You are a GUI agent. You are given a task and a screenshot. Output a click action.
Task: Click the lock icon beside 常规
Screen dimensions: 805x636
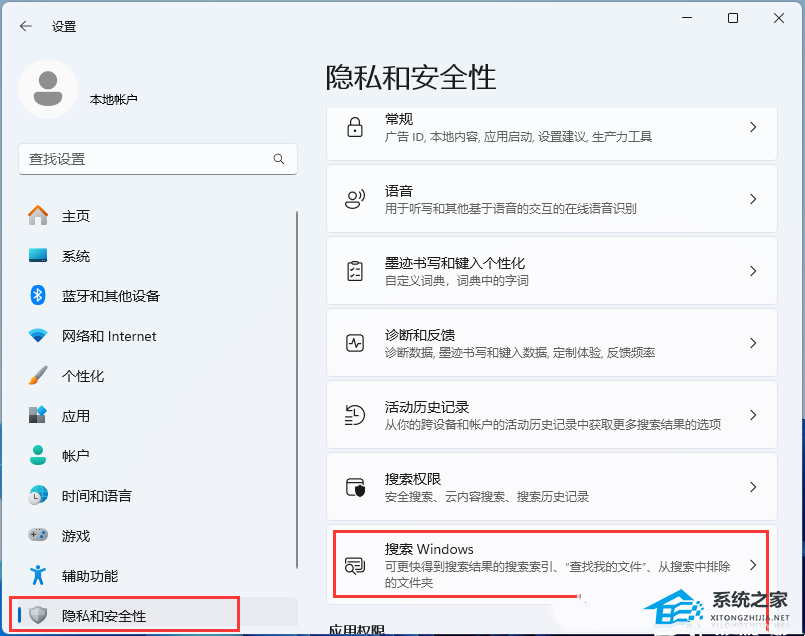pos(355,127)
